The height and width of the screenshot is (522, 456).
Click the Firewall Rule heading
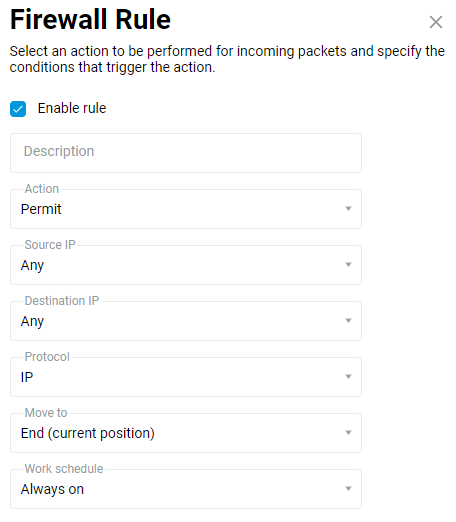[x=90, y=19]
